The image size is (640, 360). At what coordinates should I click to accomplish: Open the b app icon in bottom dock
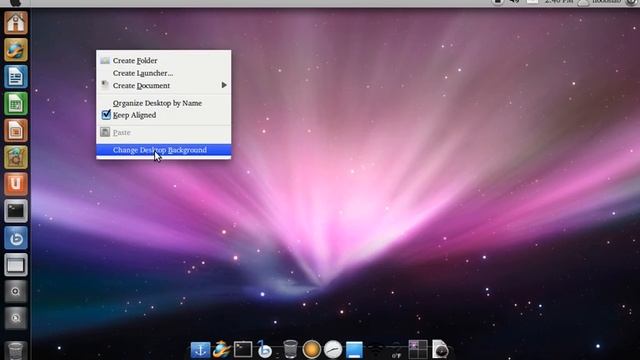coord(264,350)
